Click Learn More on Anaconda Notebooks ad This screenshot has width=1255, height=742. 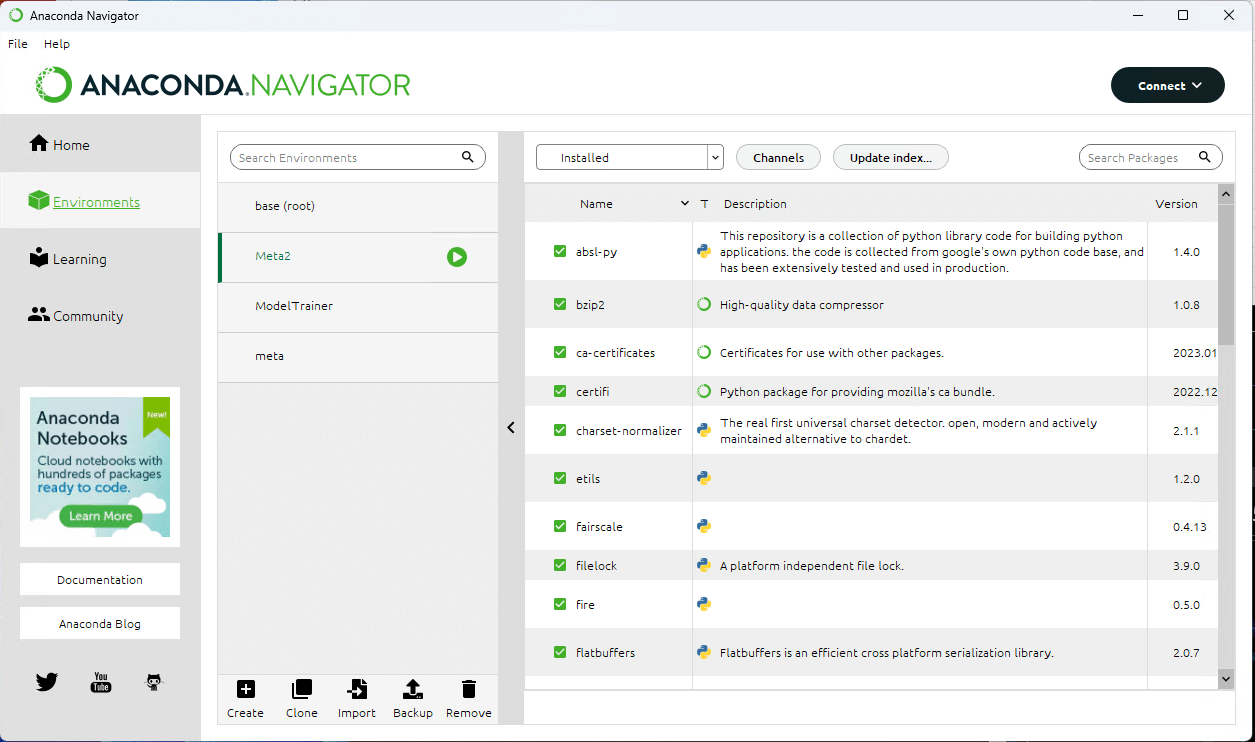click(100, 516)
